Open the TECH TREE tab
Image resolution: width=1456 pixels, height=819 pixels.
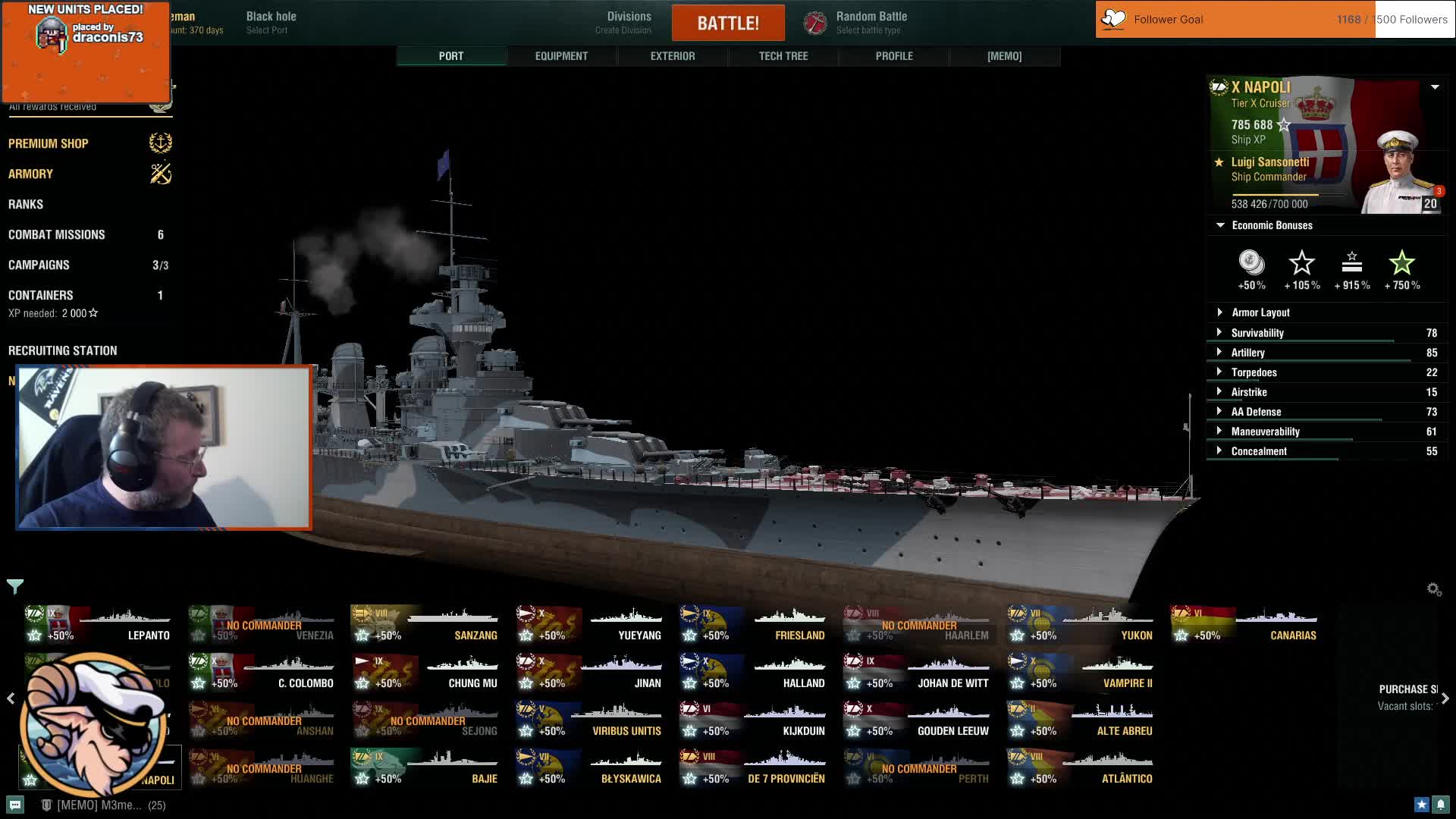coord(783,56)
